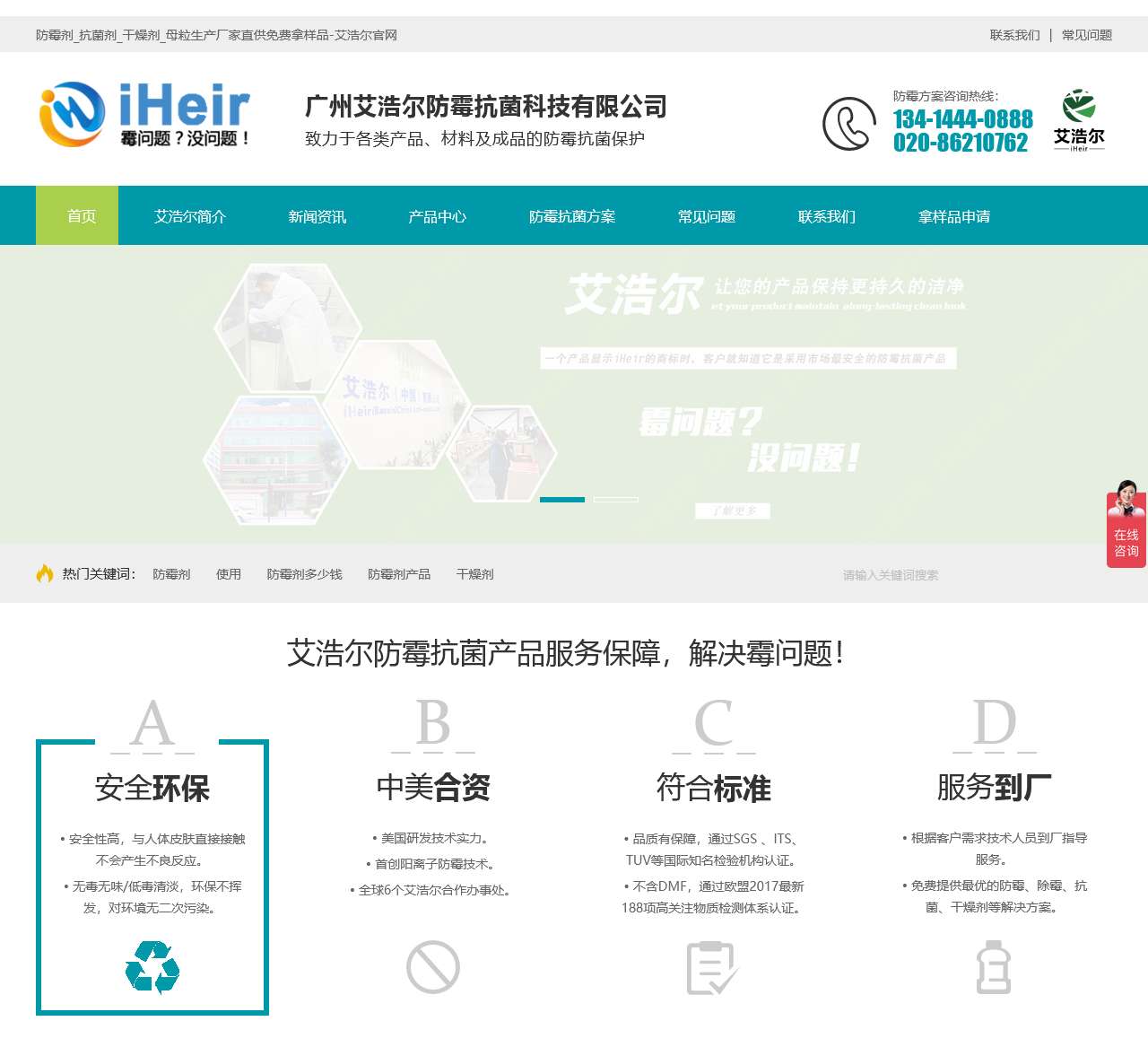Open the 艾浩尔简介 menu item
The width and height of the screenshot is (1148, 1047).
pyautogui.click(x=190, y=216)
